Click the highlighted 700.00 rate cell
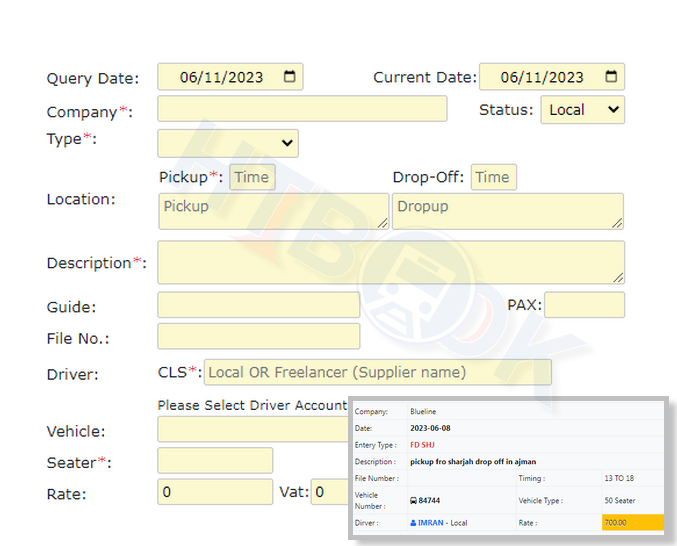This screenshot has width=677, height=546. click(632, 522)
